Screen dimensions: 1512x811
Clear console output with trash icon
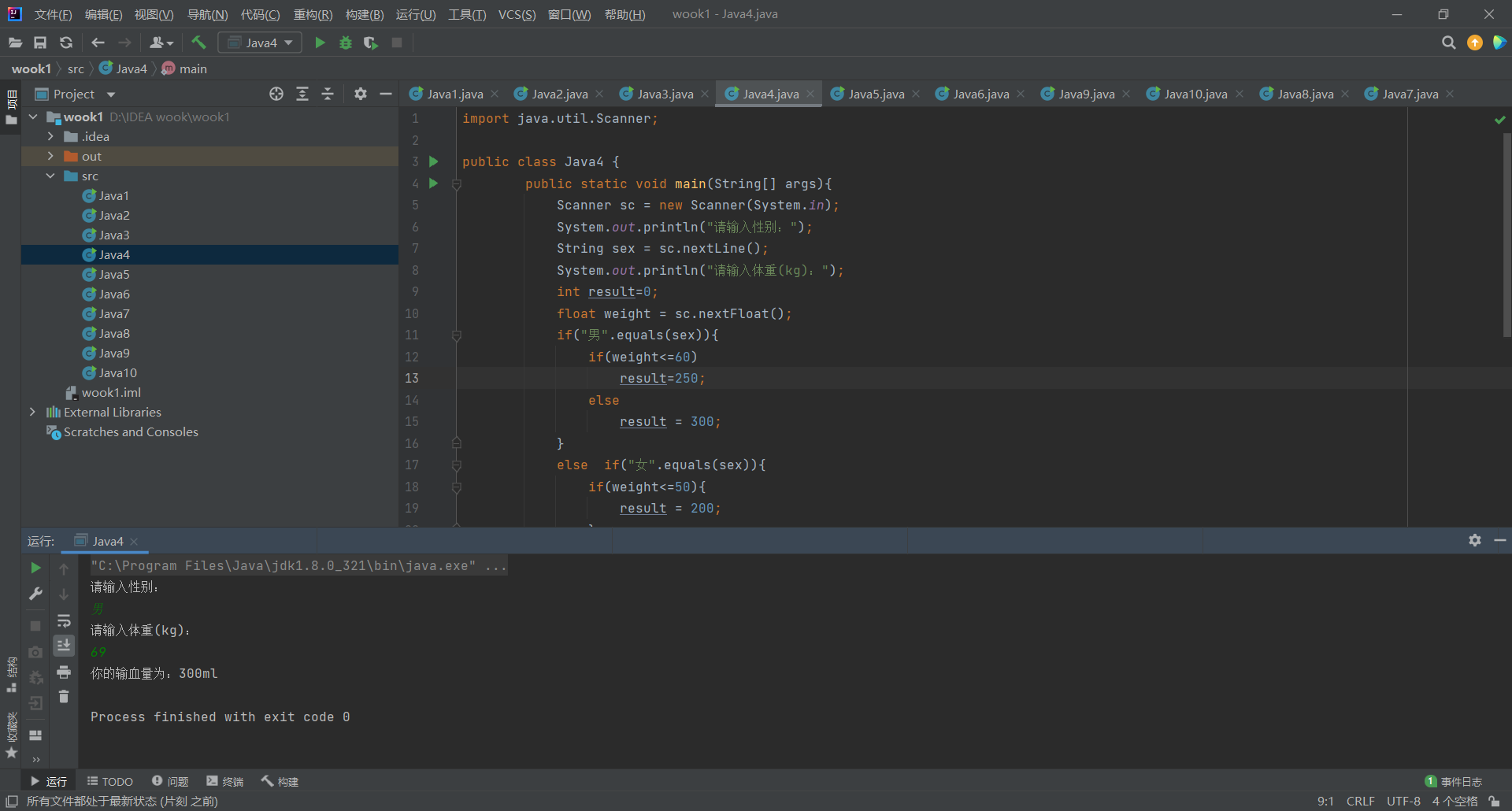pos(64,697)
